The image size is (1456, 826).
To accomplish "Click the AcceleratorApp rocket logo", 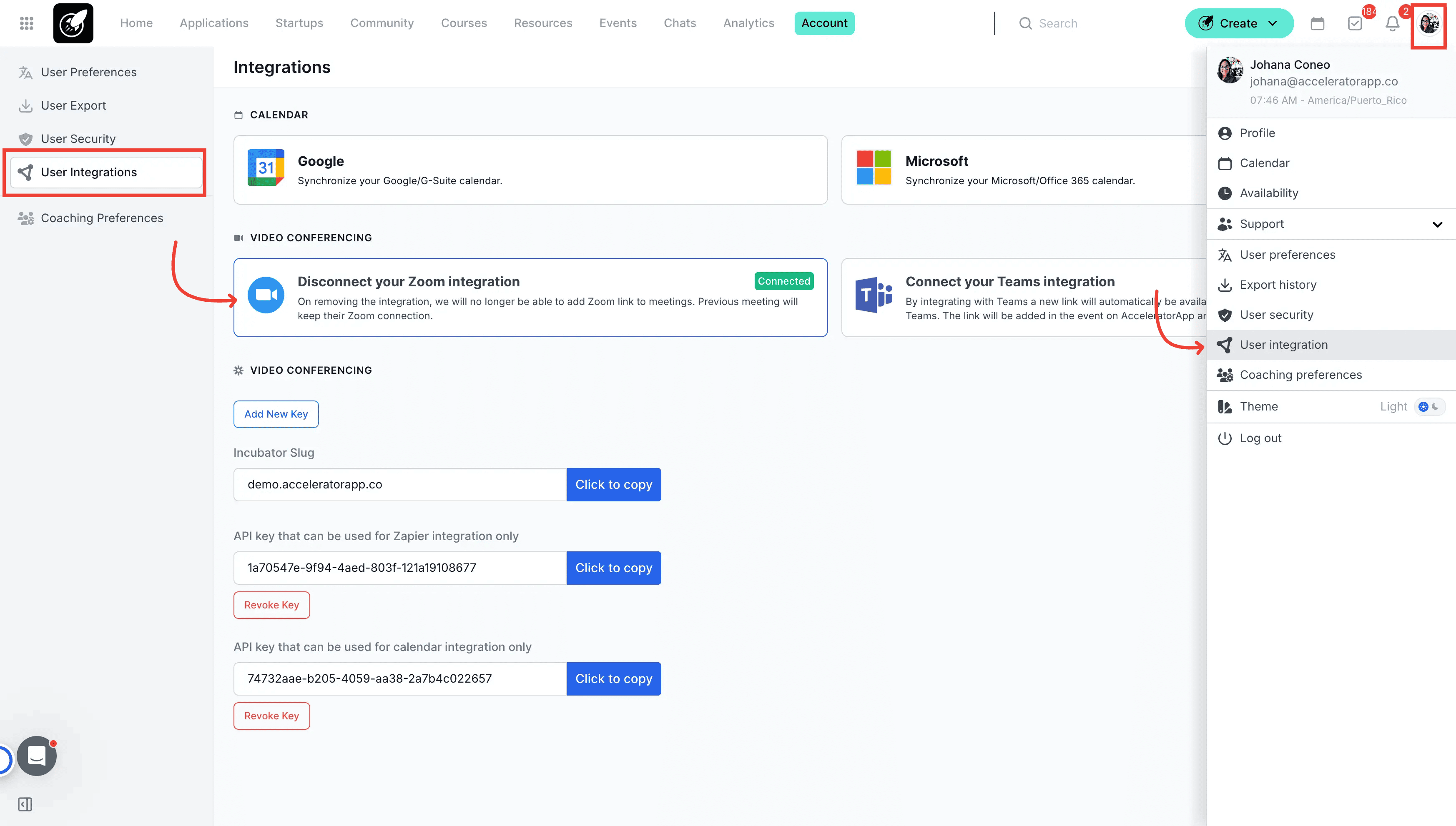I will (x=73, y=23).
